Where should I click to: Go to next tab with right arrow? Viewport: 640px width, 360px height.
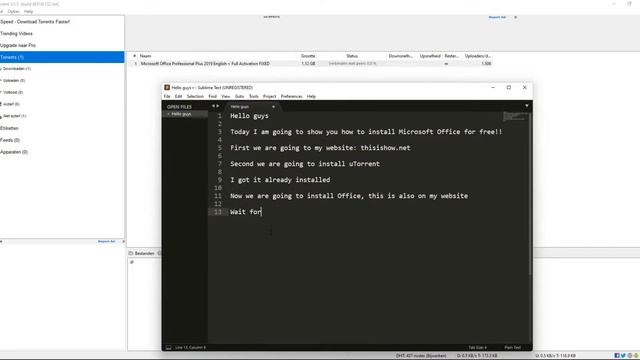(218, 106)
